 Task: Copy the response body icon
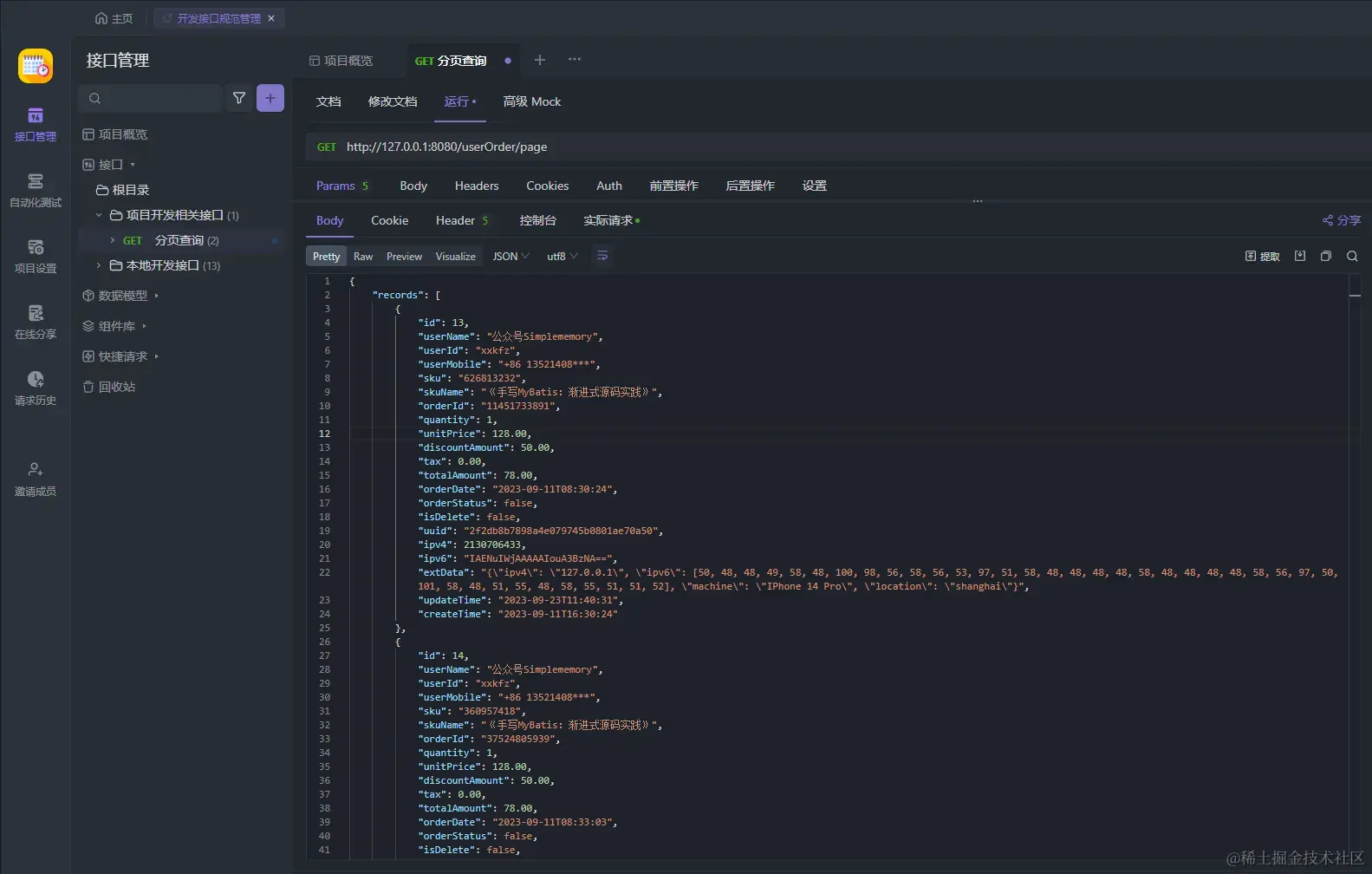tap(1326, 256)
